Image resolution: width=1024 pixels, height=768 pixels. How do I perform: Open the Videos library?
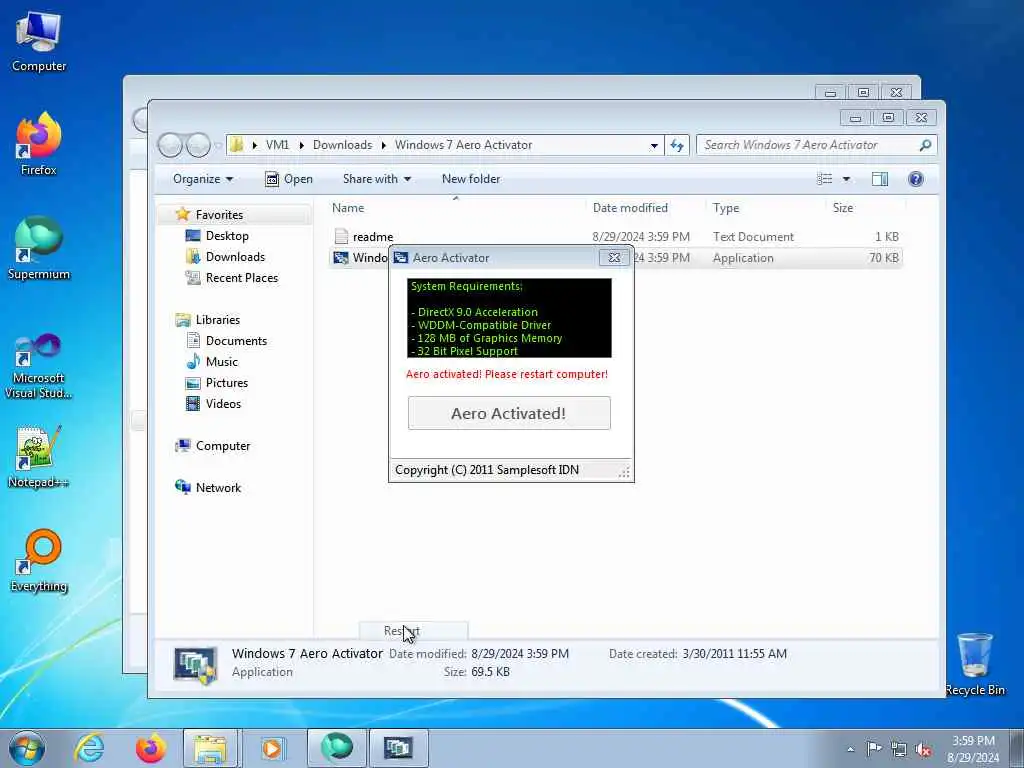tap(223, 404)
